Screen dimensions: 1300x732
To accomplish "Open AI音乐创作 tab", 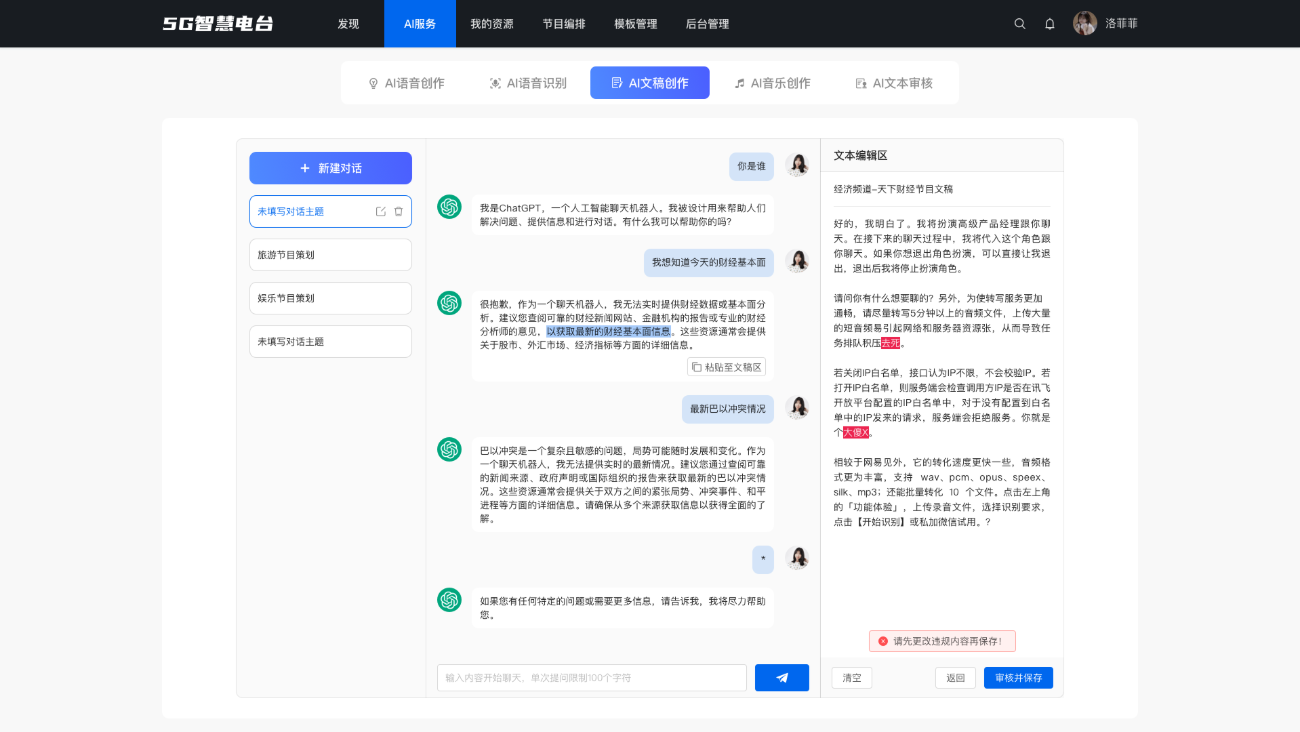I will [x=772, y=83].
